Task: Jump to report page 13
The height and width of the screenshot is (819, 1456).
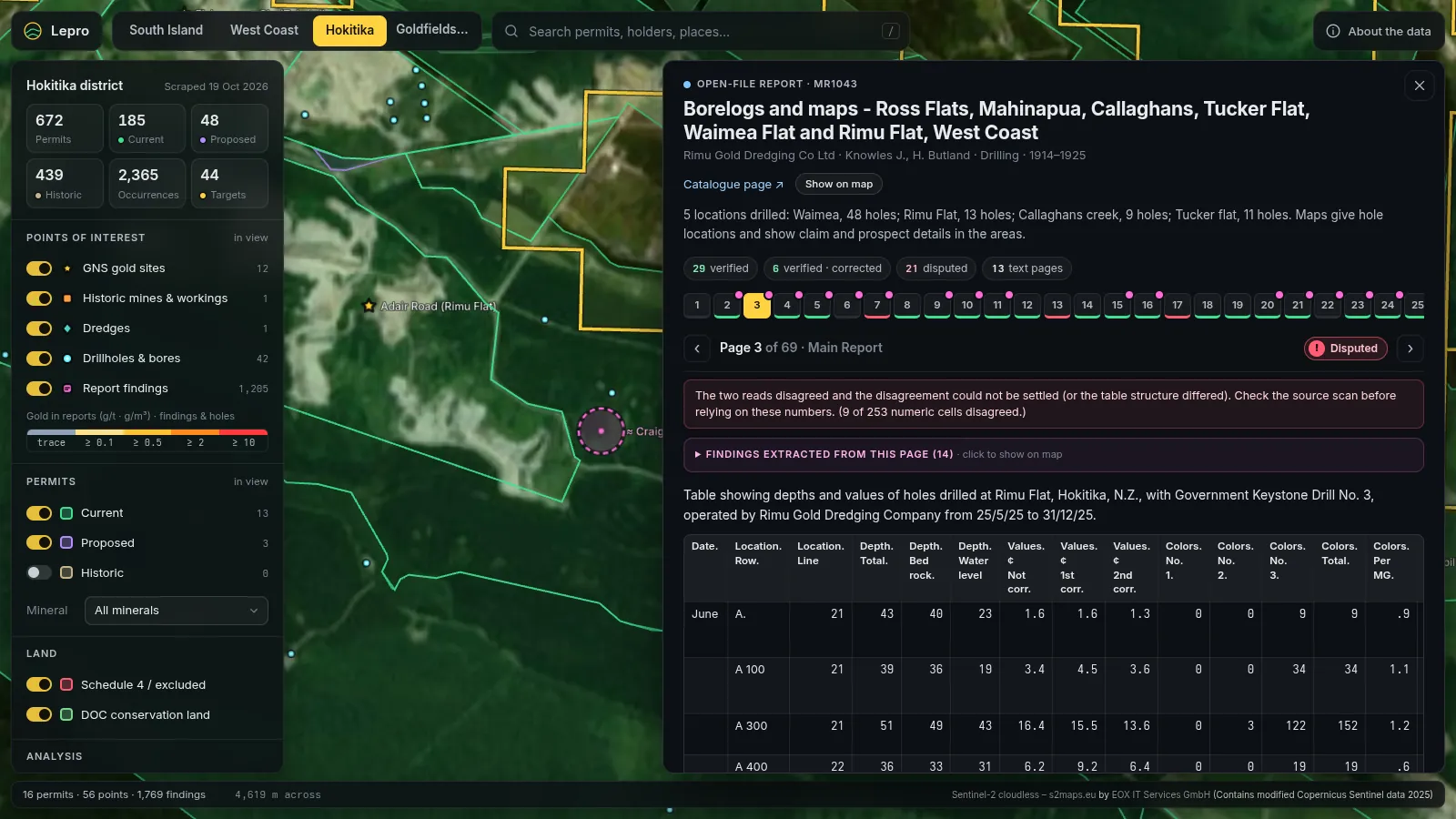Action: (1057, 306)
